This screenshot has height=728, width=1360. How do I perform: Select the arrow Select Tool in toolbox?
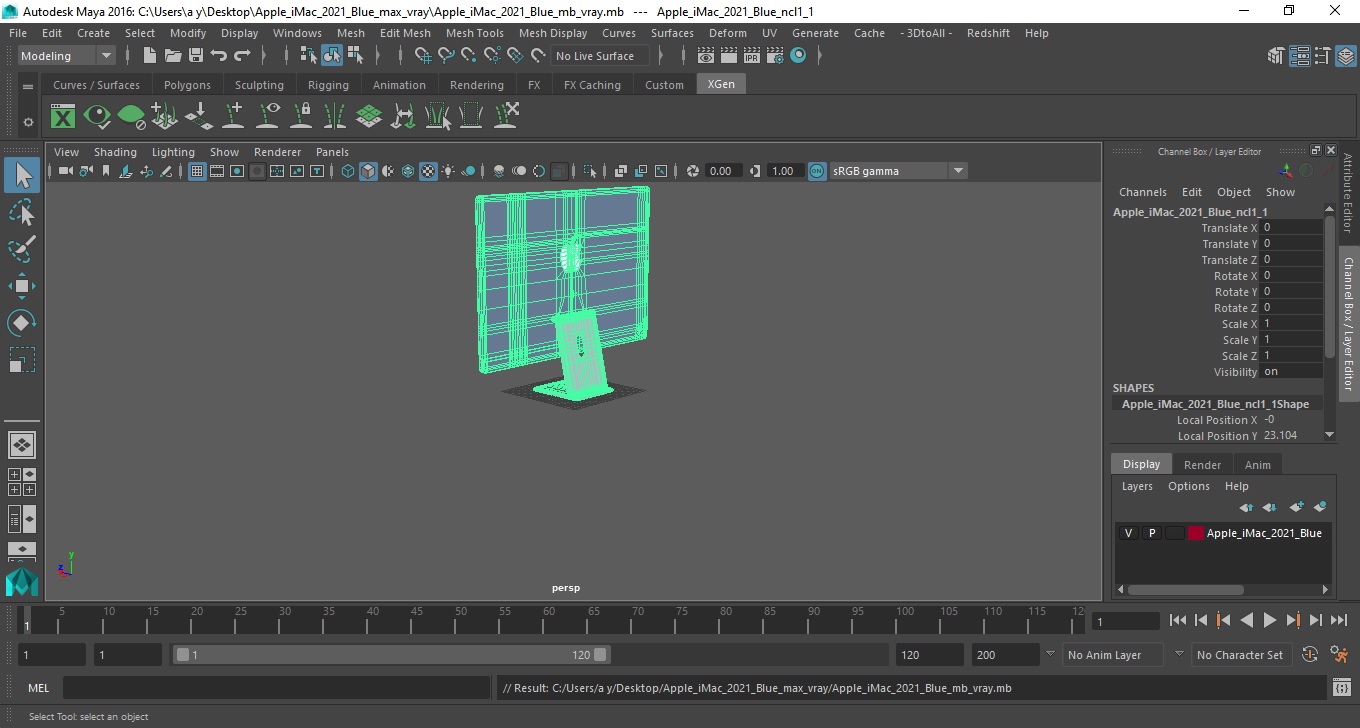coord(22,176)
